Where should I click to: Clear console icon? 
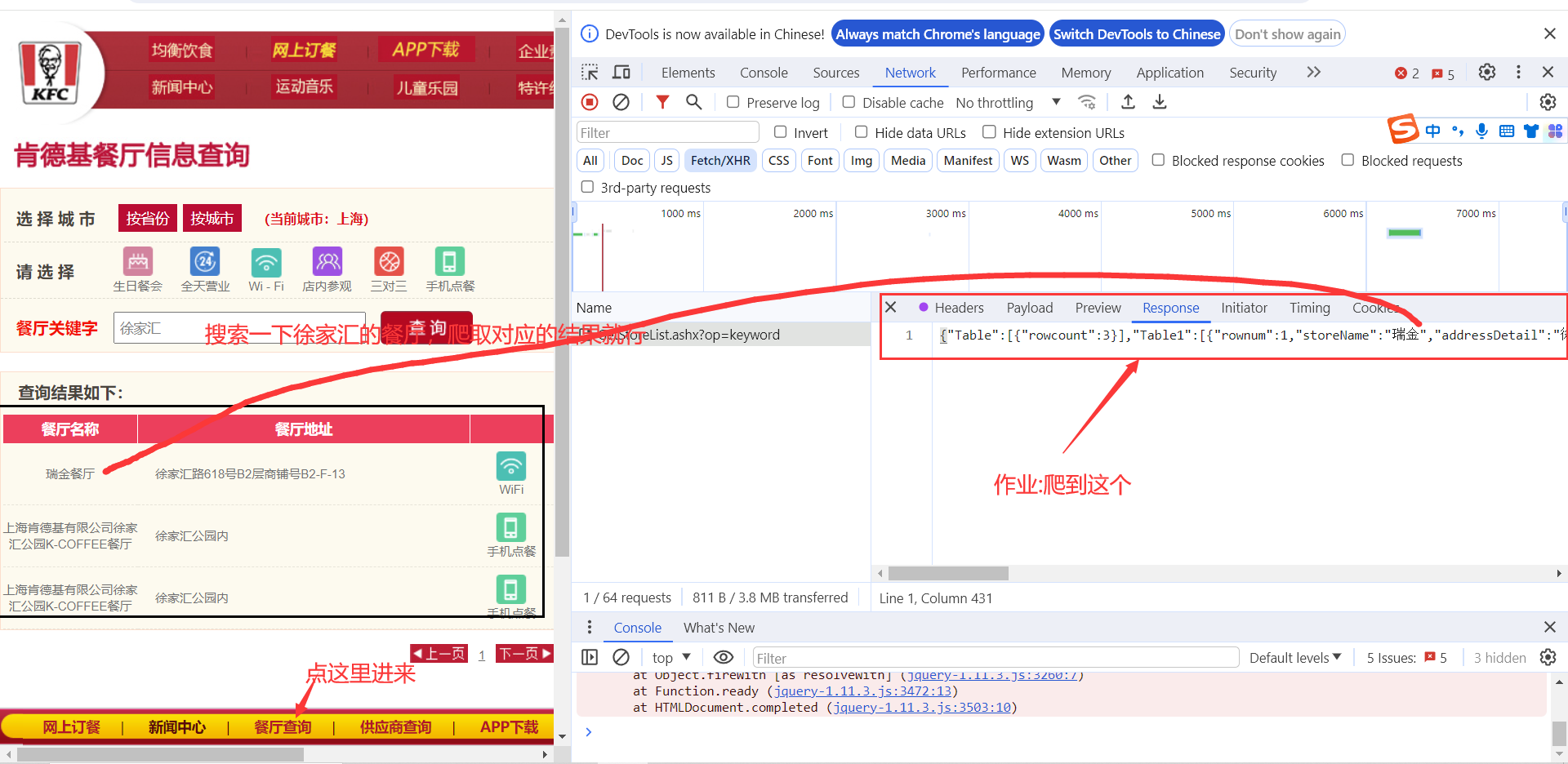tap(621, 657)
